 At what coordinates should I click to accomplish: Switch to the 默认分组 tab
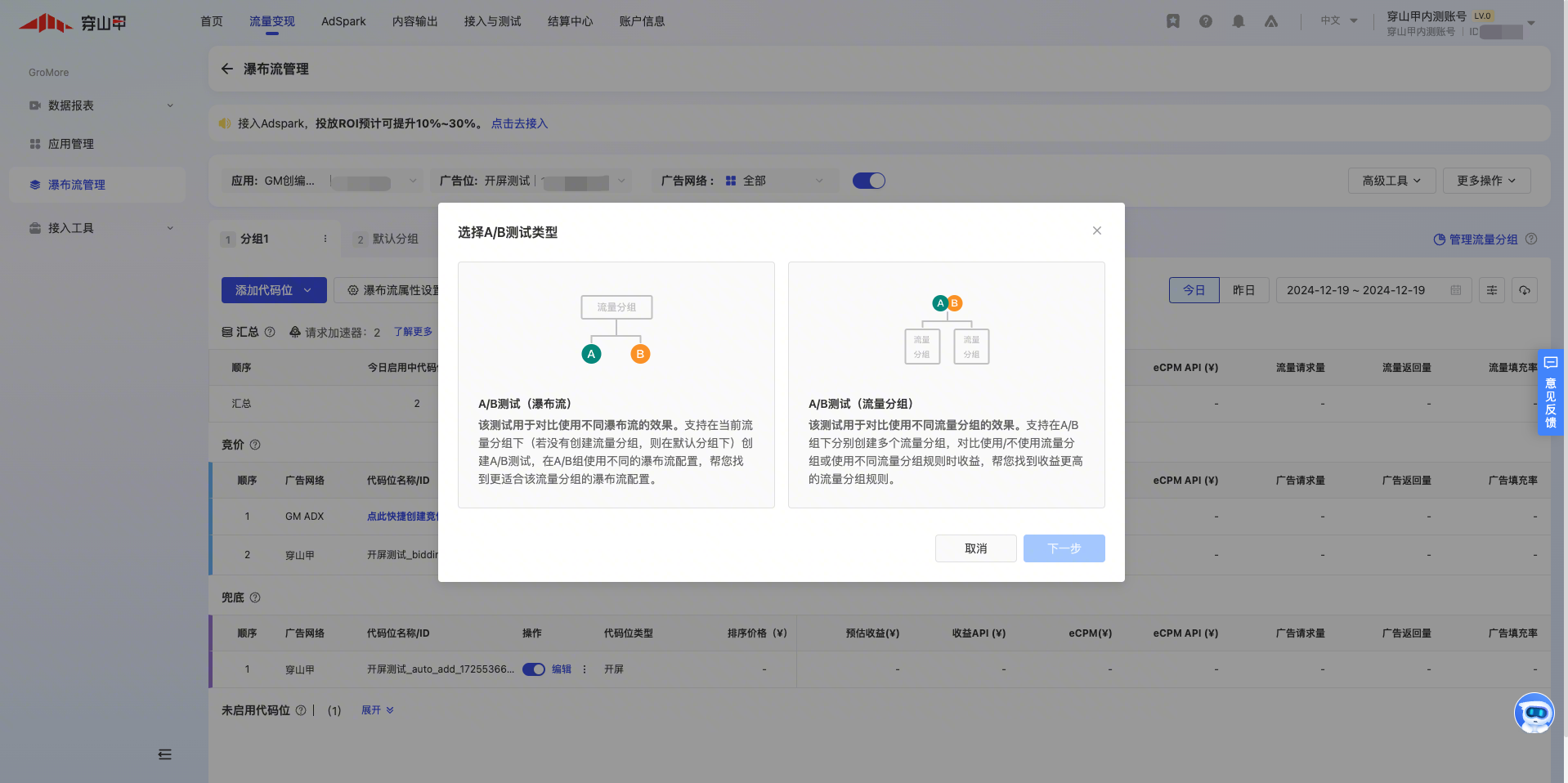click(x=395, y=239)
